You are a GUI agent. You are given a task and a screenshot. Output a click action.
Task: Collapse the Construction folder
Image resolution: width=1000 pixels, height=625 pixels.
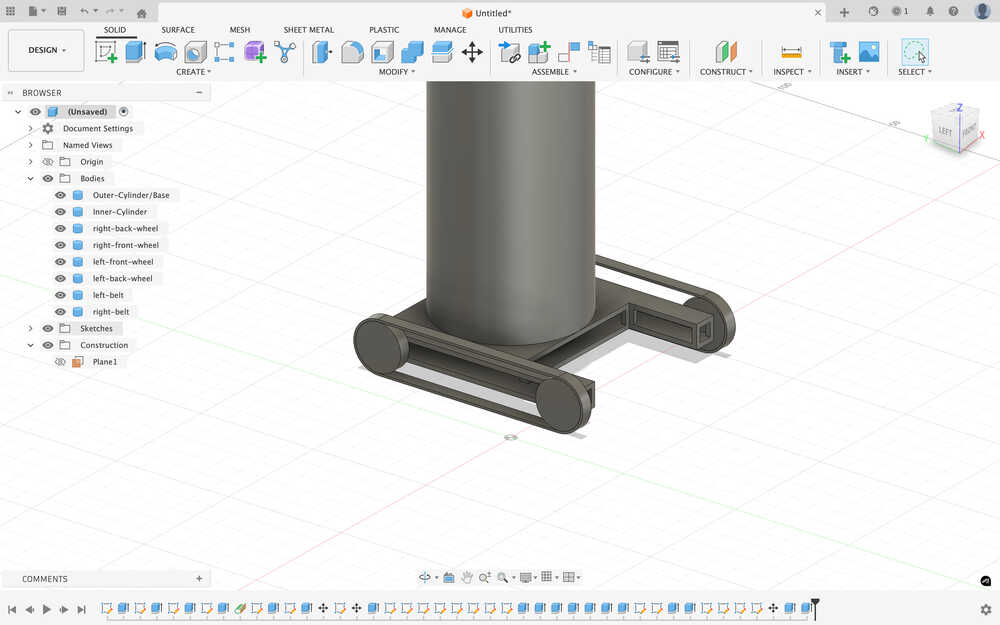coord(30,345)
